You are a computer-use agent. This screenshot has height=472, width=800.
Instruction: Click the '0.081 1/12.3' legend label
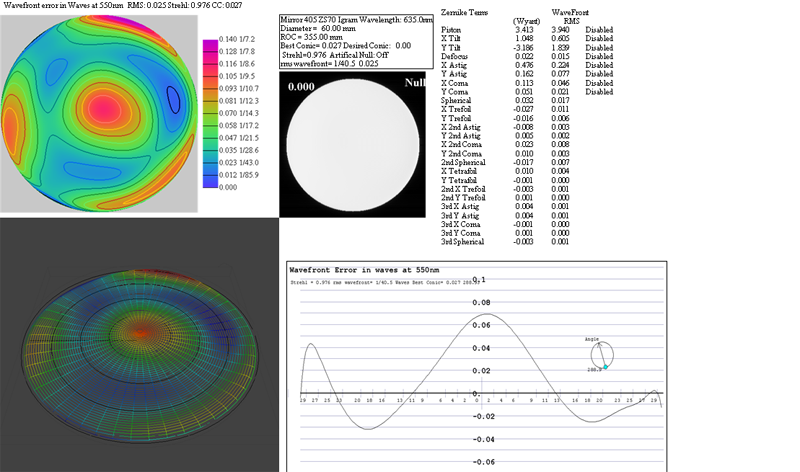coord(239,101)
